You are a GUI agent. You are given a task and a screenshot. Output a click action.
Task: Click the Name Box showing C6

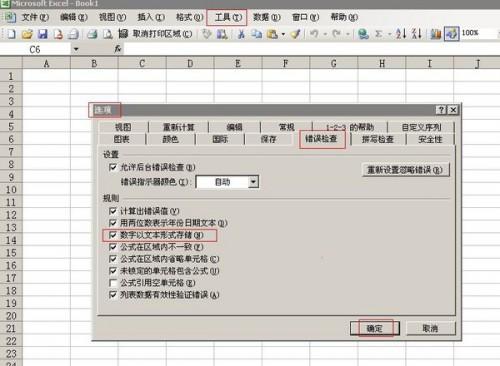pyautogui.click(x=35, y=49)
